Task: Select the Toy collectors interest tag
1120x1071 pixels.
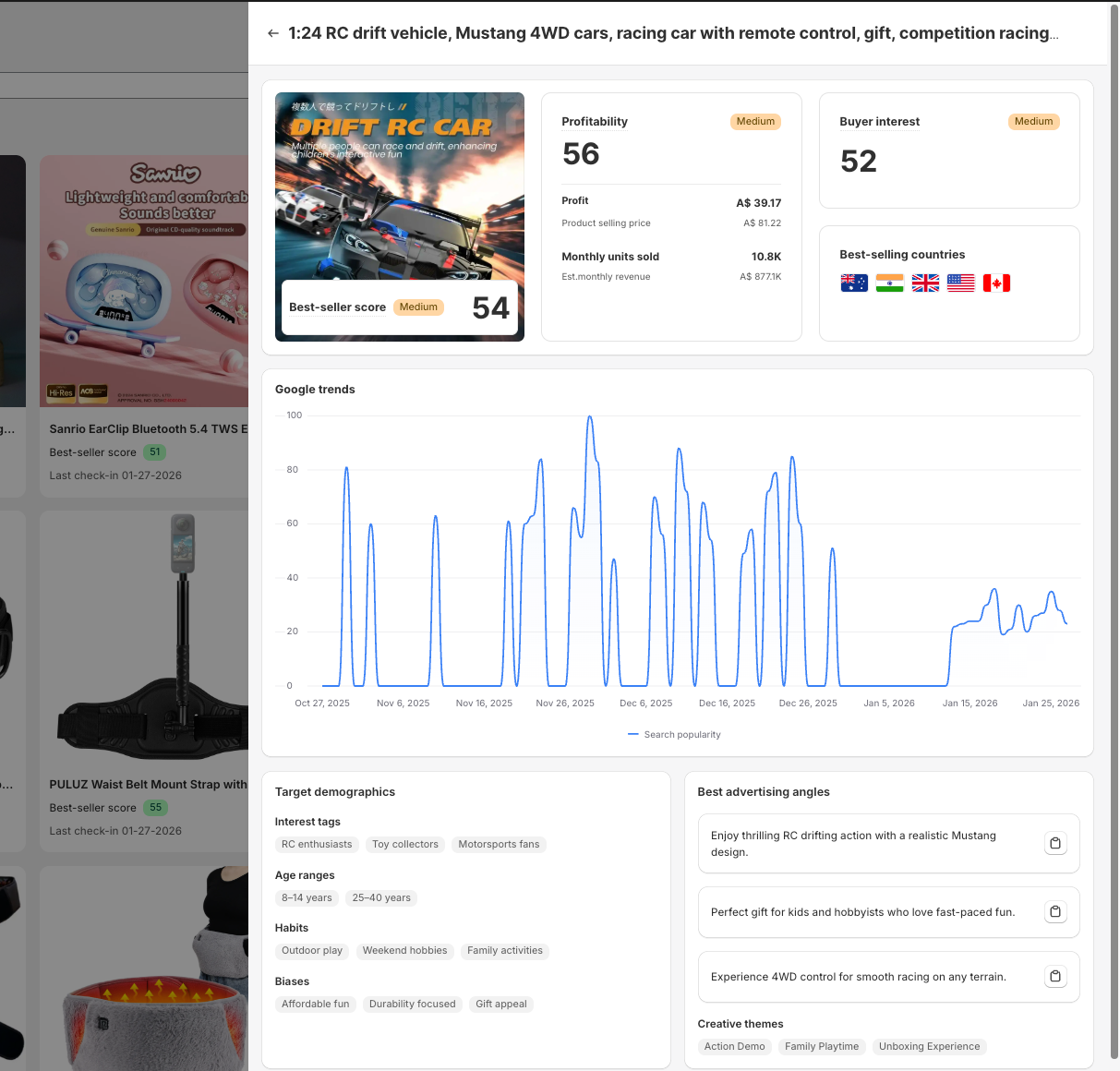Action: 405,845
